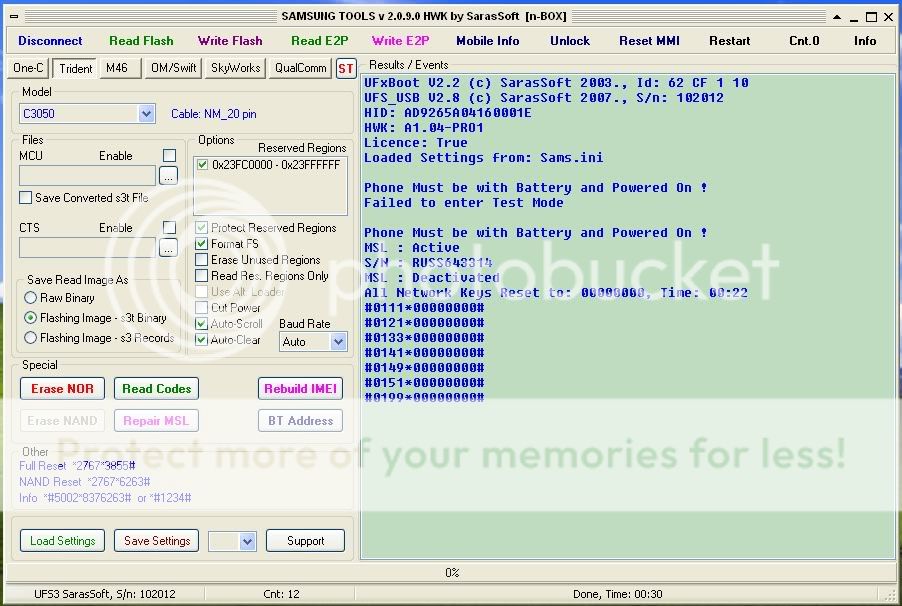Click the roll-up arrow in title bar

tap(837, 17)
